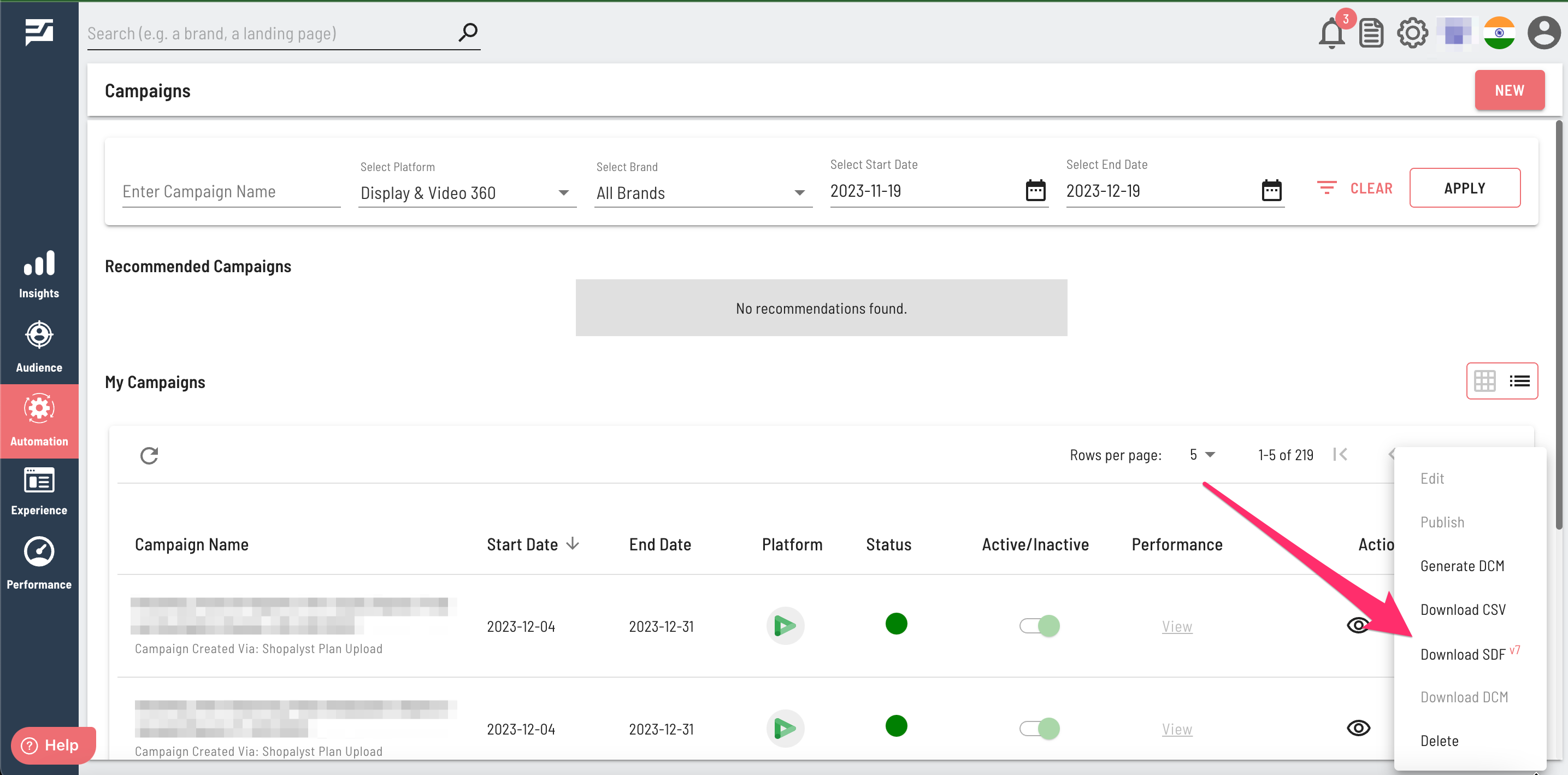Toggle first campaign active switch
This screenshot has width=1568, height=775.
[1040, 626]
